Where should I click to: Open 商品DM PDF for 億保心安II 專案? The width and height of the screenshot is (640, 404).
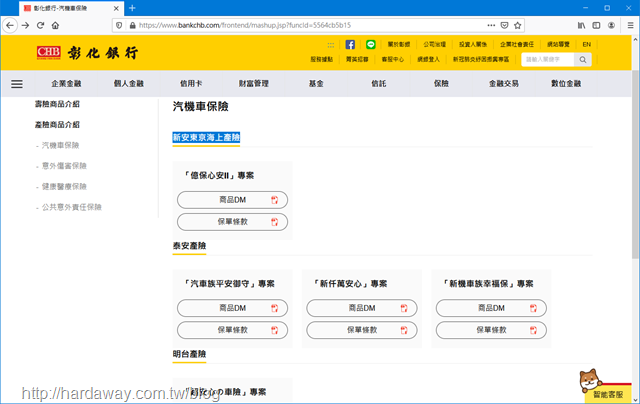click(x=232, y=200)
